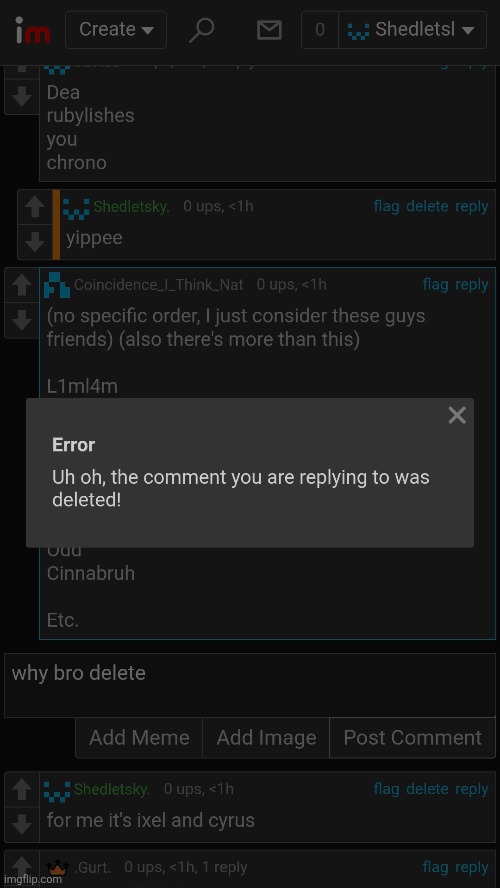Viewport: 500px width, 888px height.
Task: Close the Error dialog
Action: coord(457,415)
